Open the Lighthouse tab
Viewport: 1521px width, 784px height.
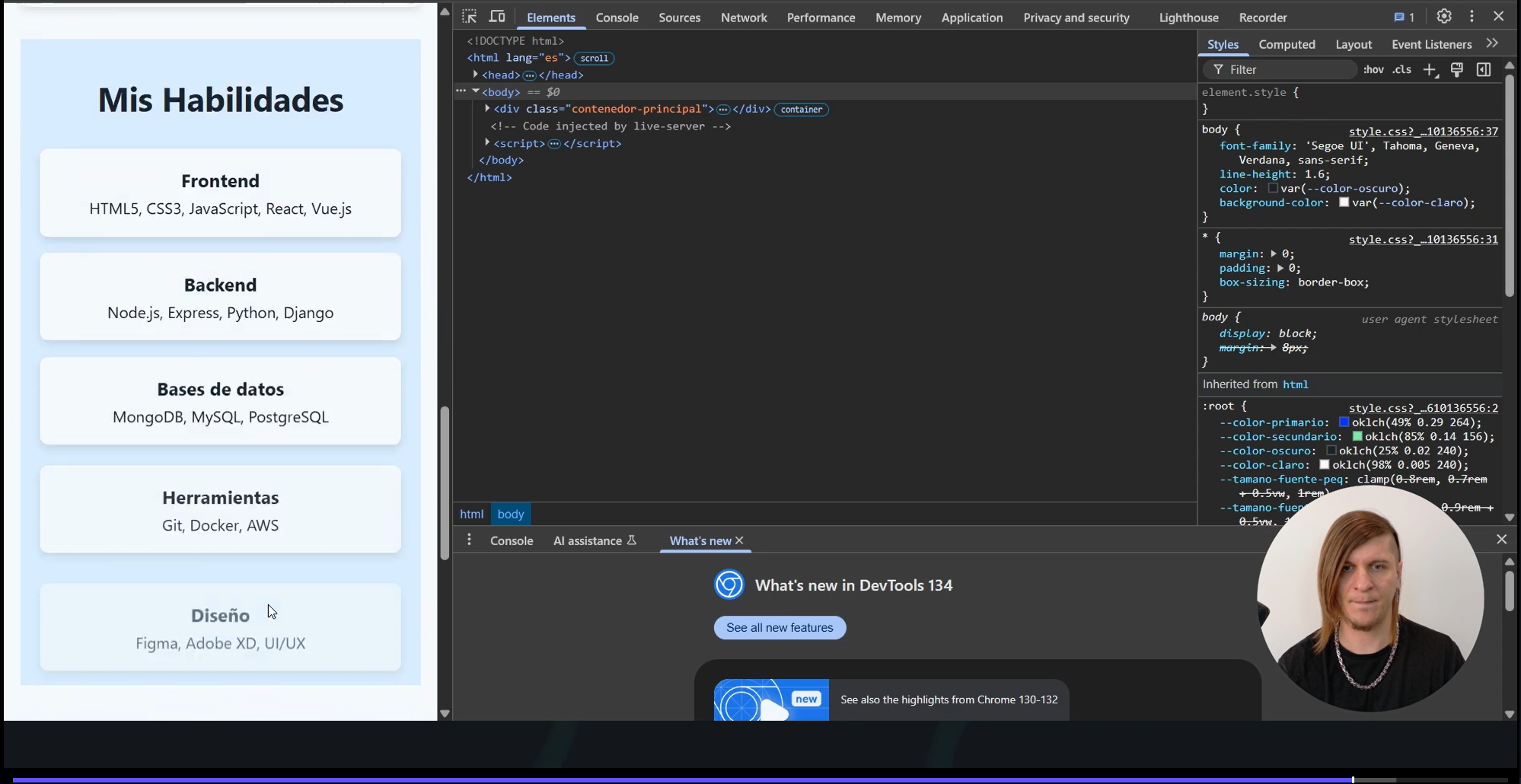tap(1188, 18)
